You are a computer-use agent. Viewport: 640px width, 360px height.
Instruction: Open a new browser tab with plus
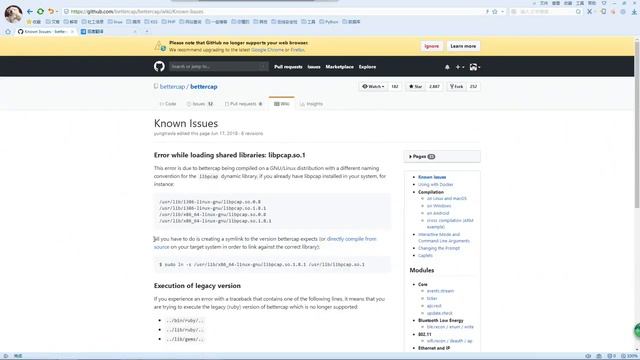(147, 31)
